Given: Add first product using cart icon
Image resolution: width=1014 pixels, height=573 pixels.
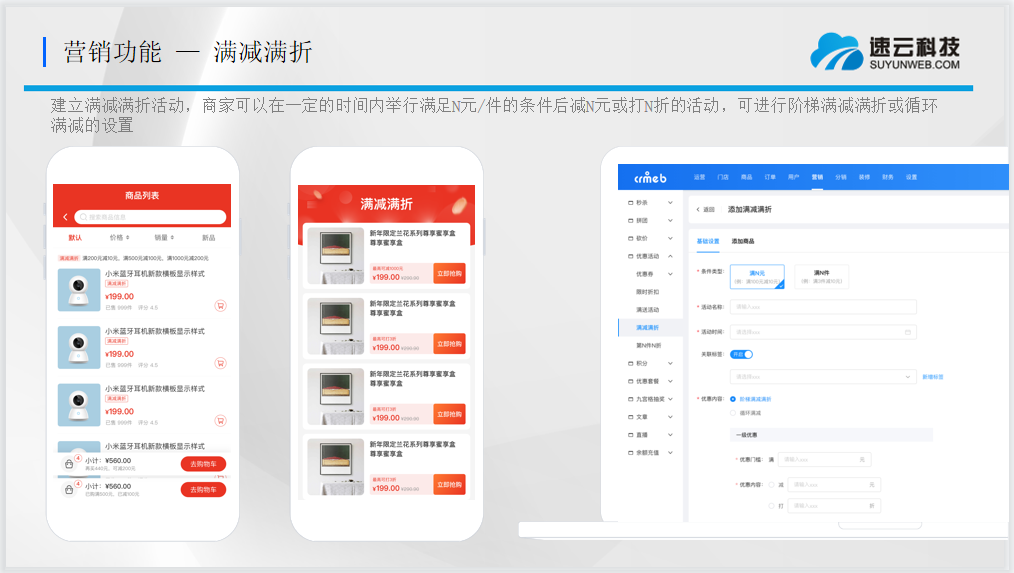Looking at the screenshot, I should pyautogui.click(x=220, y=306).
